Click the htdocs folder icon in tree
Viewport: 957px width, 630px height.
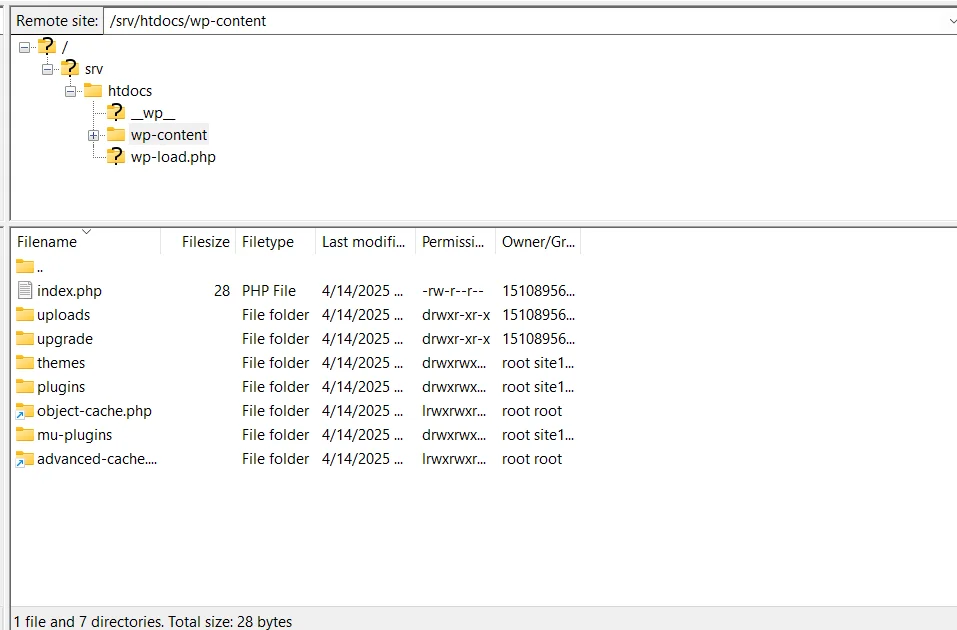(93, 91)
